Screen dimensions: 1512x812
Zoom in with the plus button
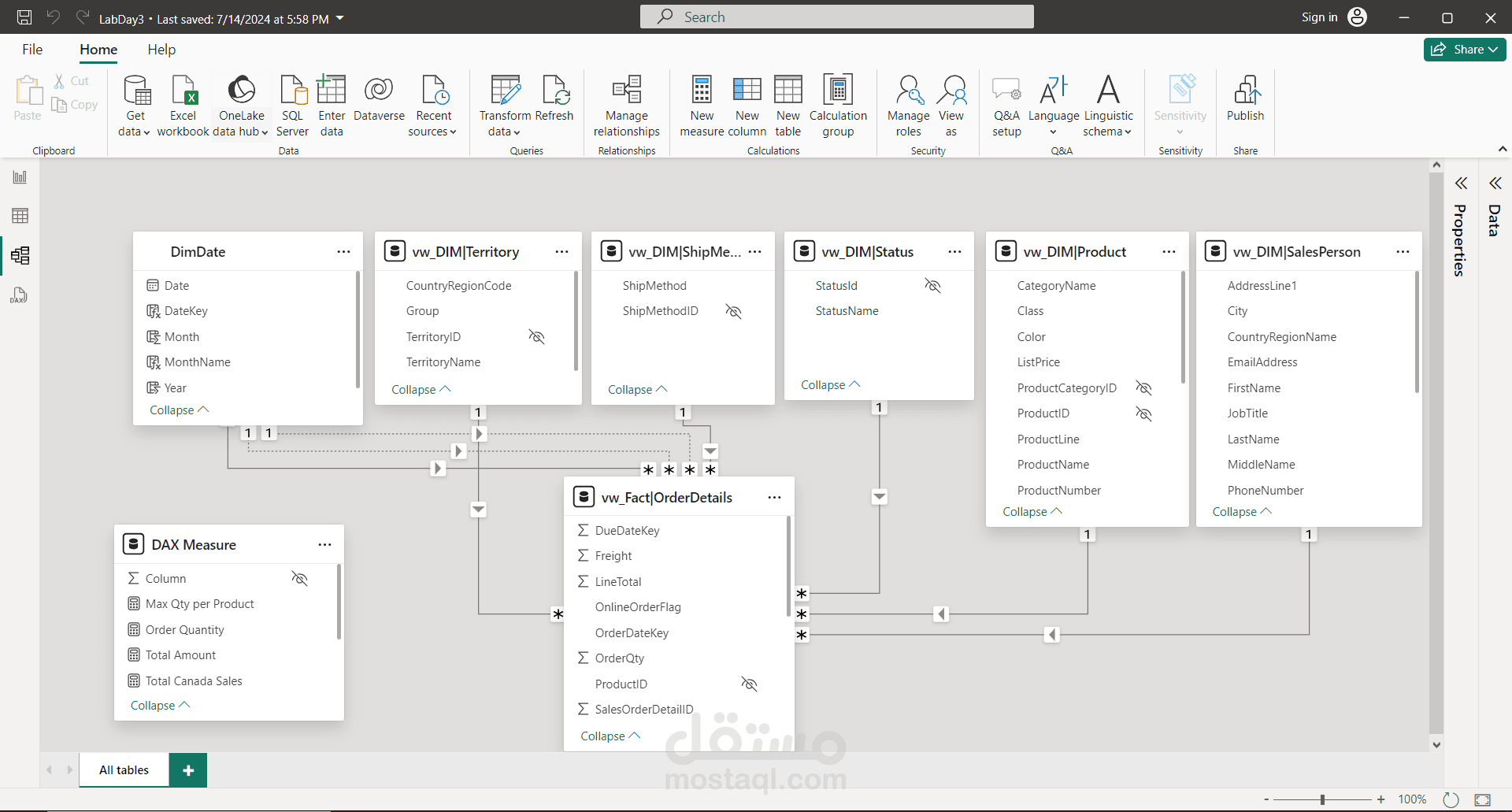1380,799
